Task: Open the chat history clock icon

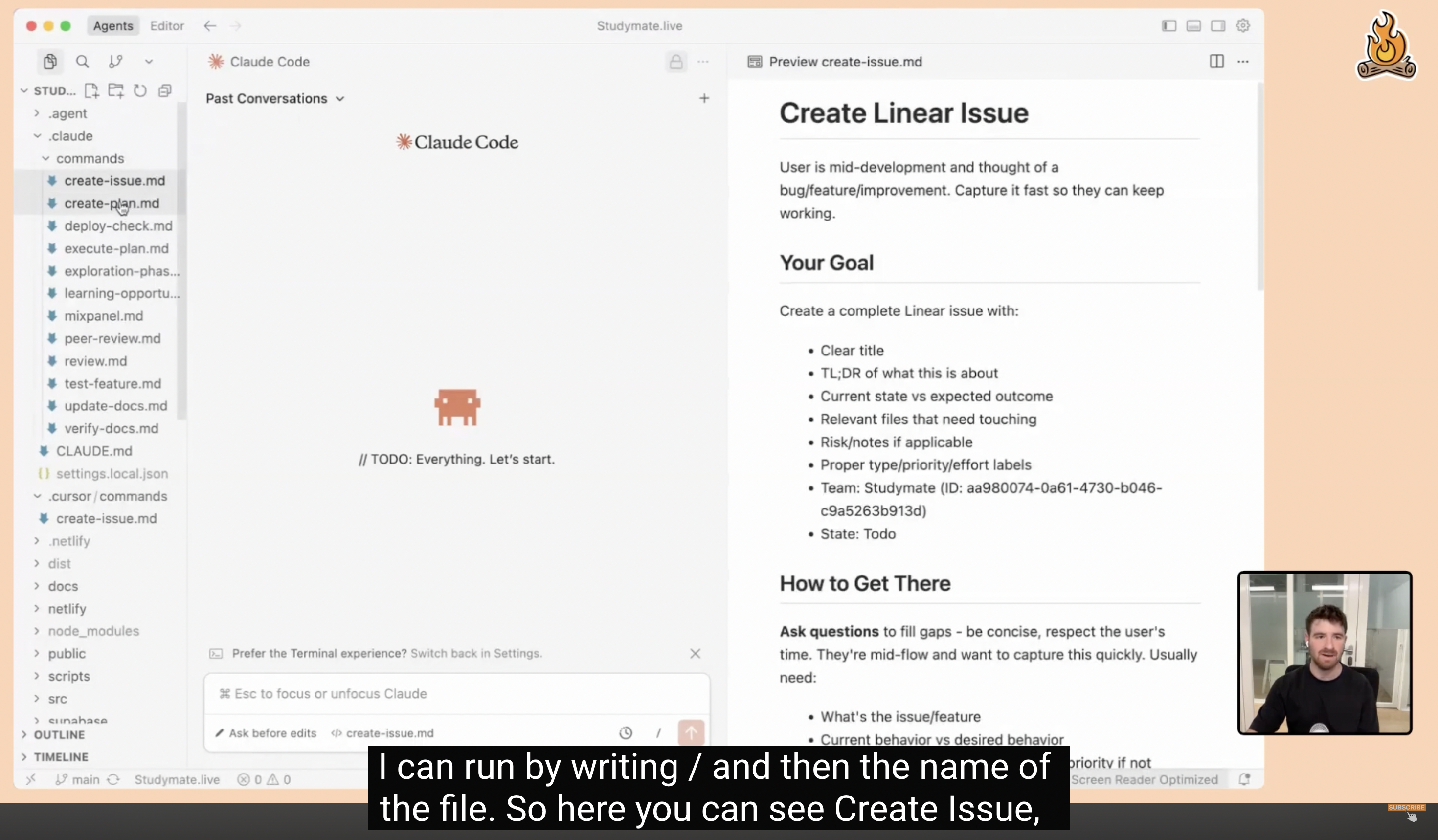Action: pyautogui.click(x=626, y=733)
